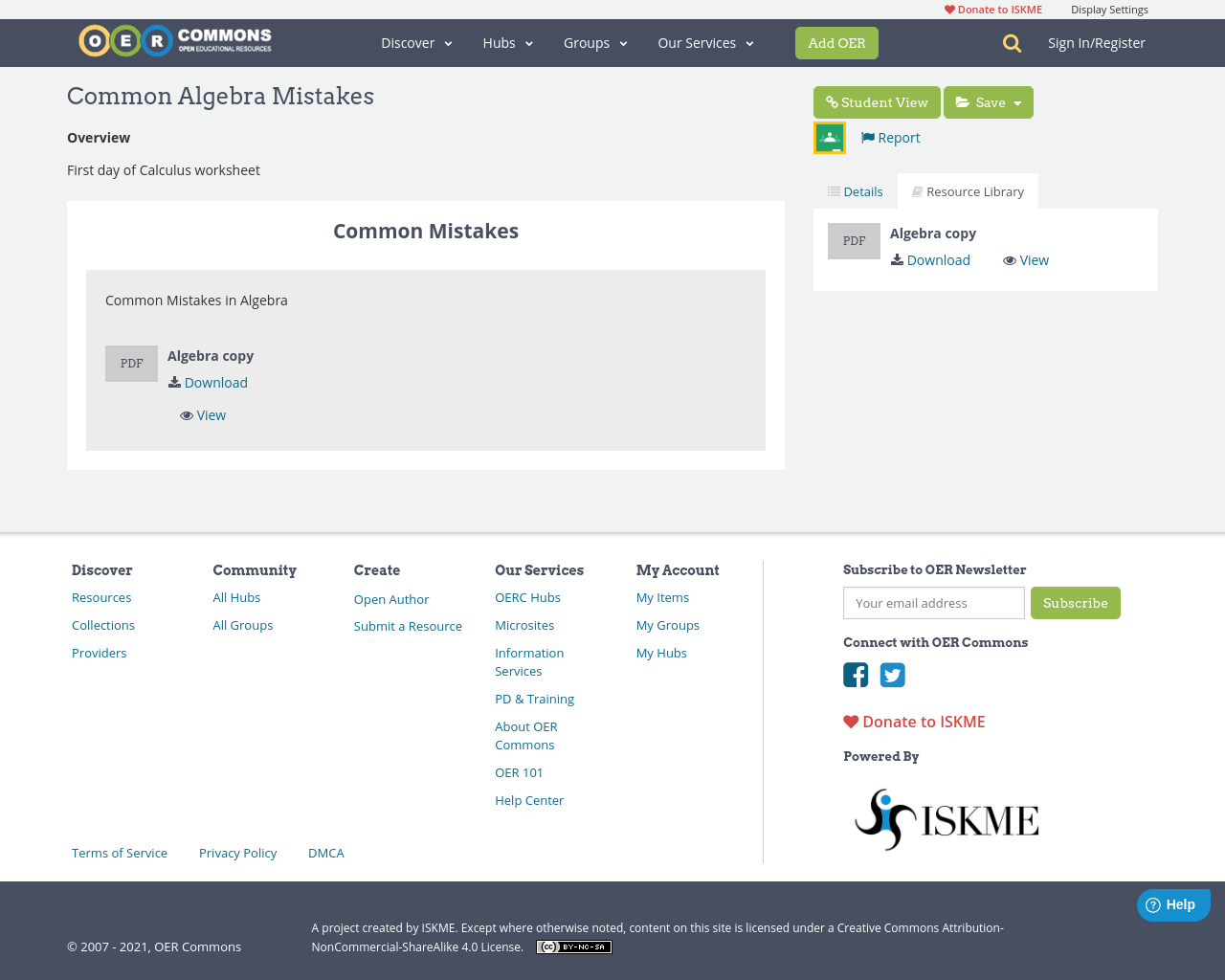Select the Resource Library tab
This screenshot has width=1225, height=980.
[968, 191]
